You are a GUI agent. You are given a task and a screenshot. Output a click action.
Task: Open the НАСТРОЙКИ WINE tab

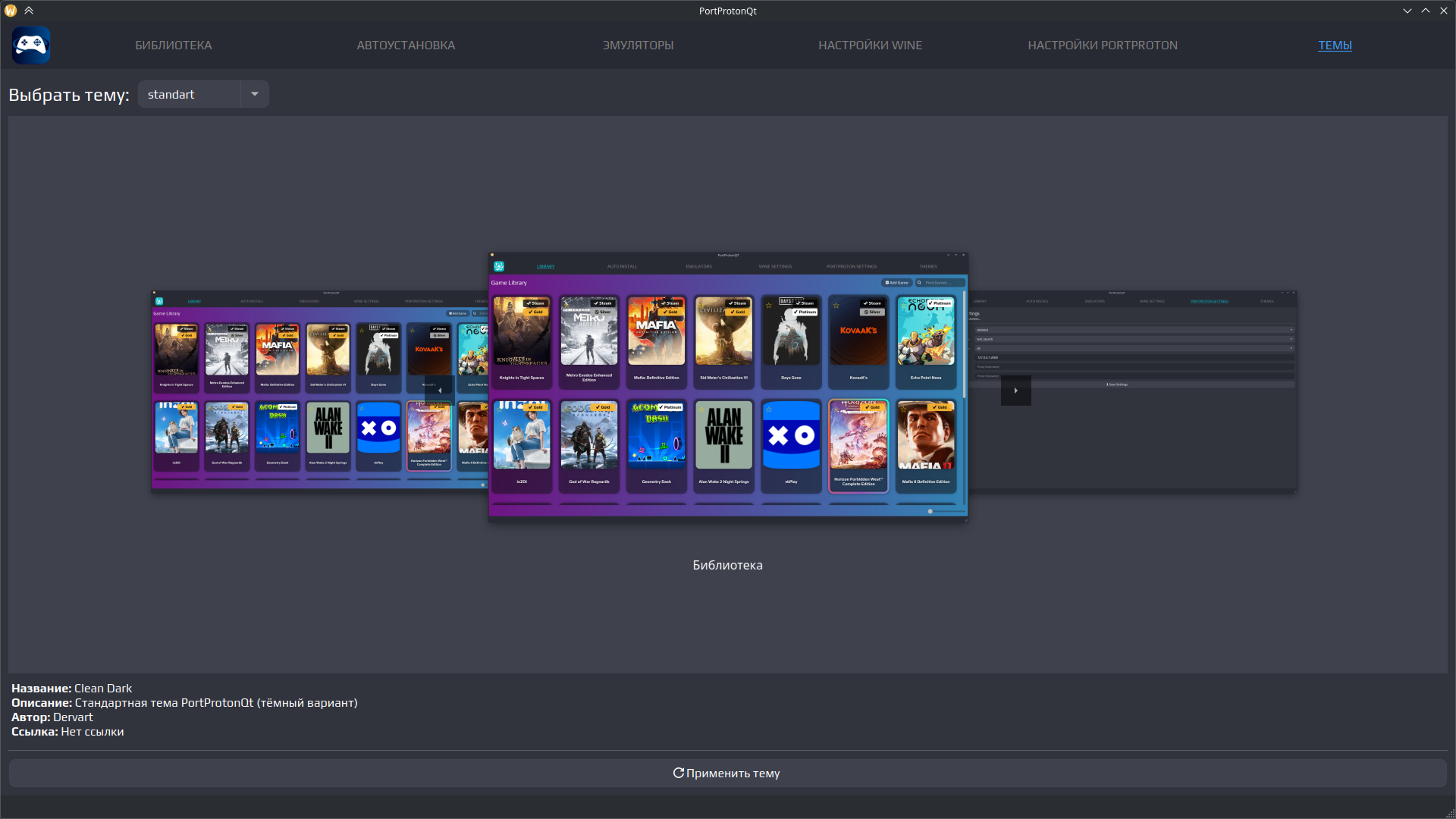click(x=870, y=45)
